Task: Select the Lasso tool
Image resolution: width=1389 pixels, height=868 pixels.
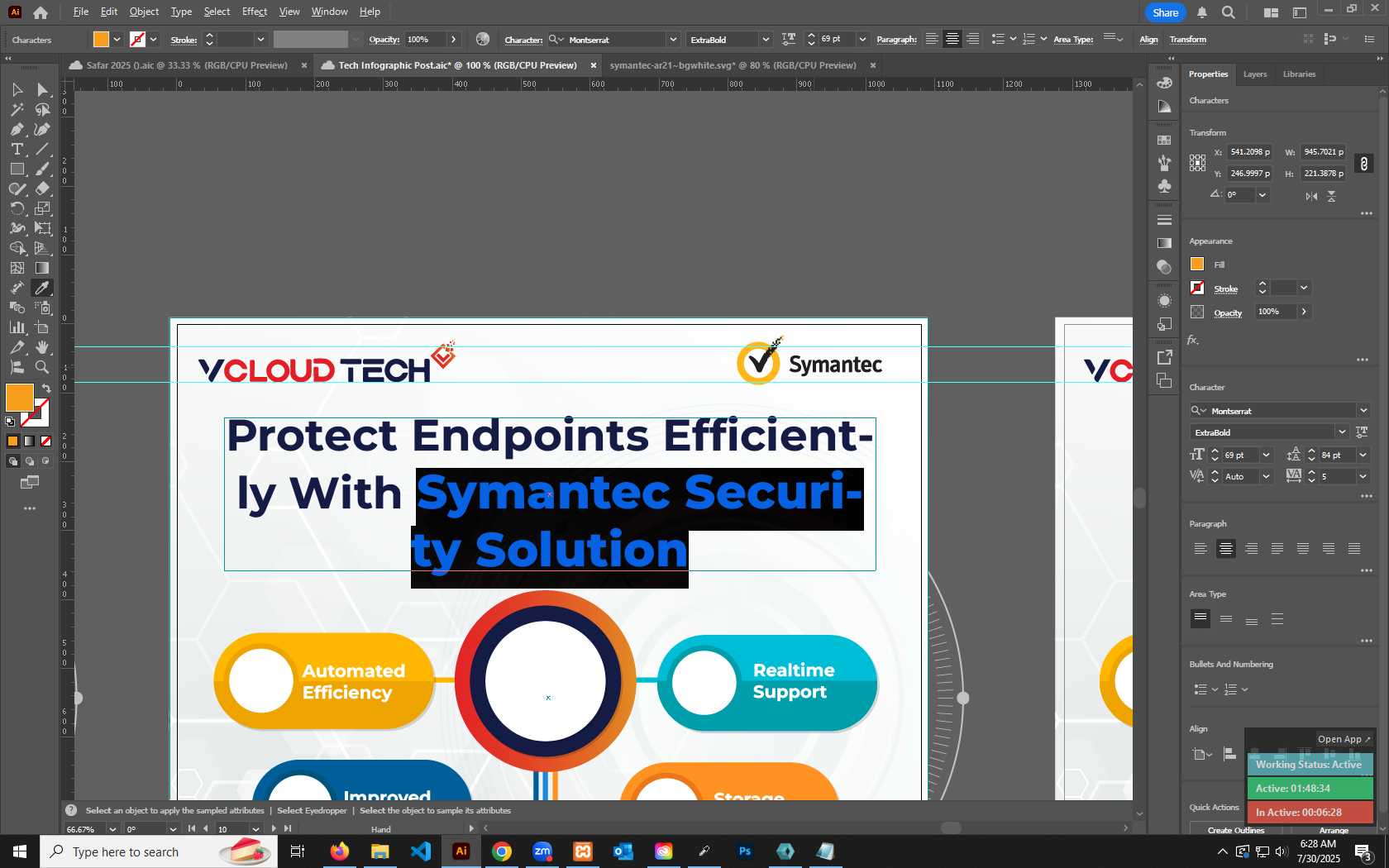Action: [42, 109]
